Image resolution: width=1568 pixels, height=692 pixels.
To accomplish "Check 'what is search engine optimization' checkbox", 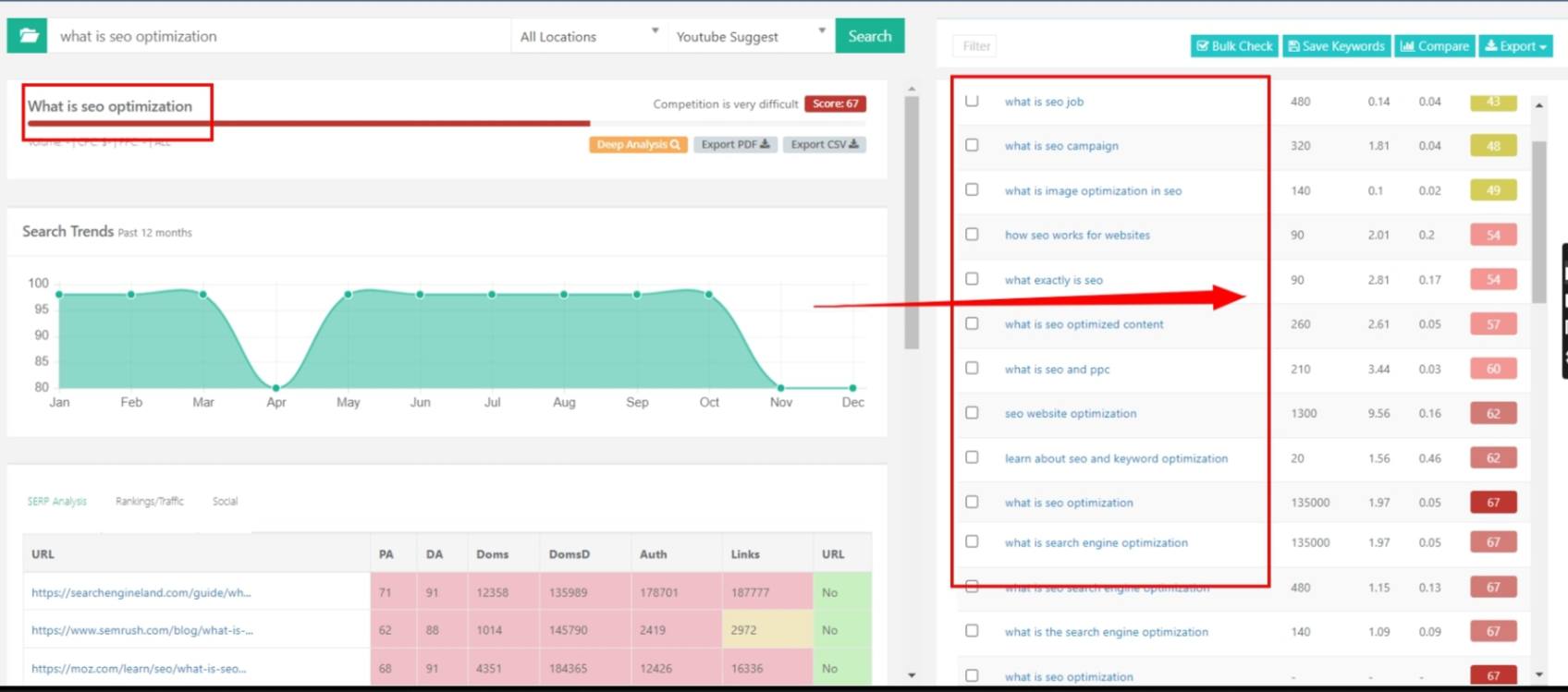I will [972, 541].
